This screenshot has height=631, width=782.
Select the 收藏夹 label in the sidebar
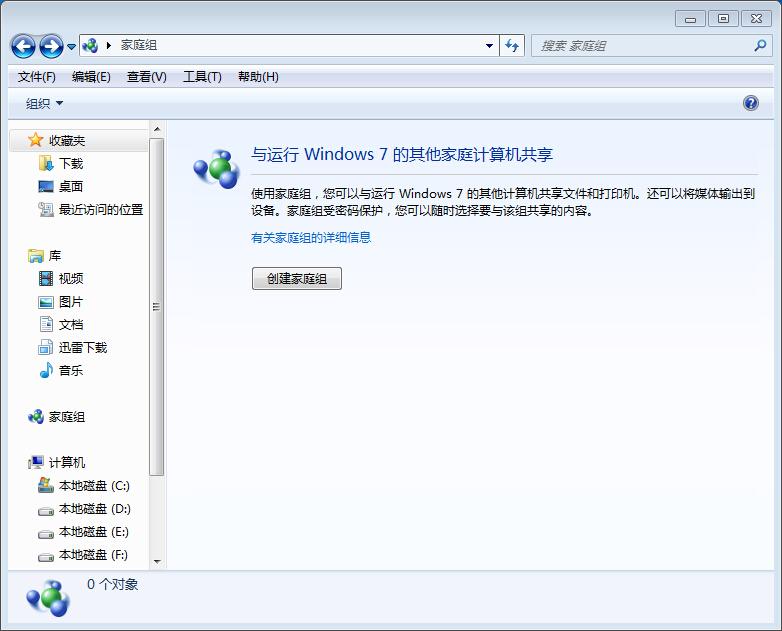(67, 141)
